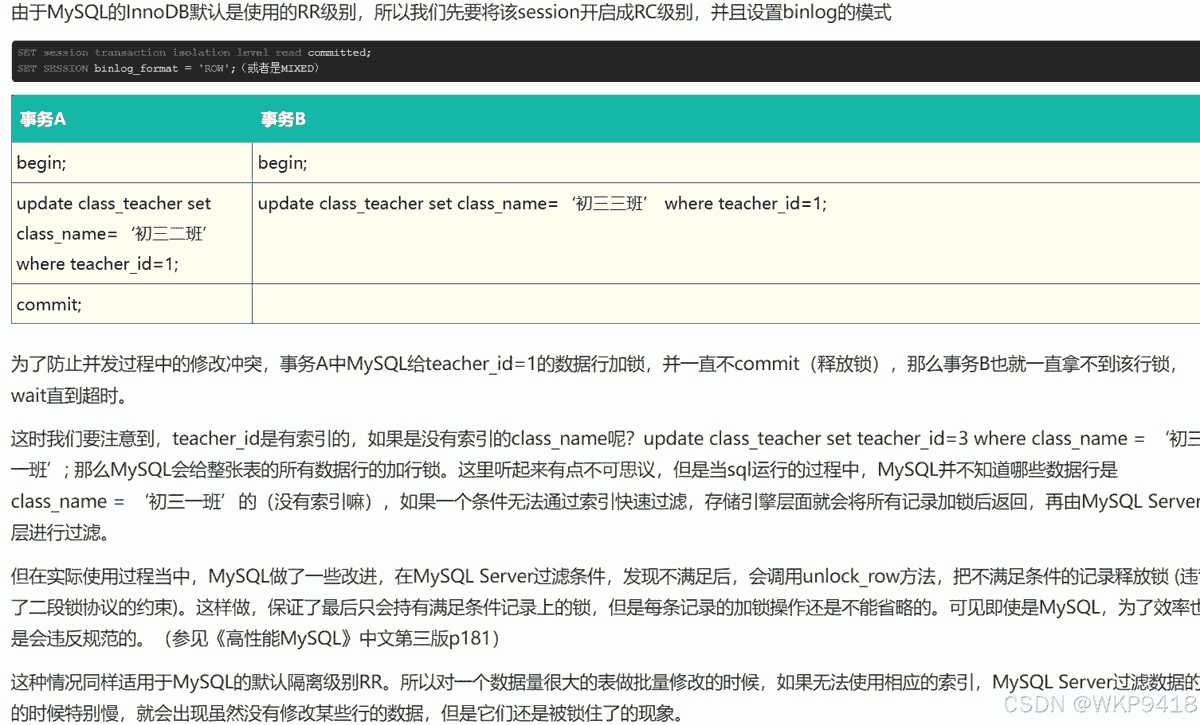Click the text wait直到超时
Screen dimensions: 1200x725
click(69, 395)
